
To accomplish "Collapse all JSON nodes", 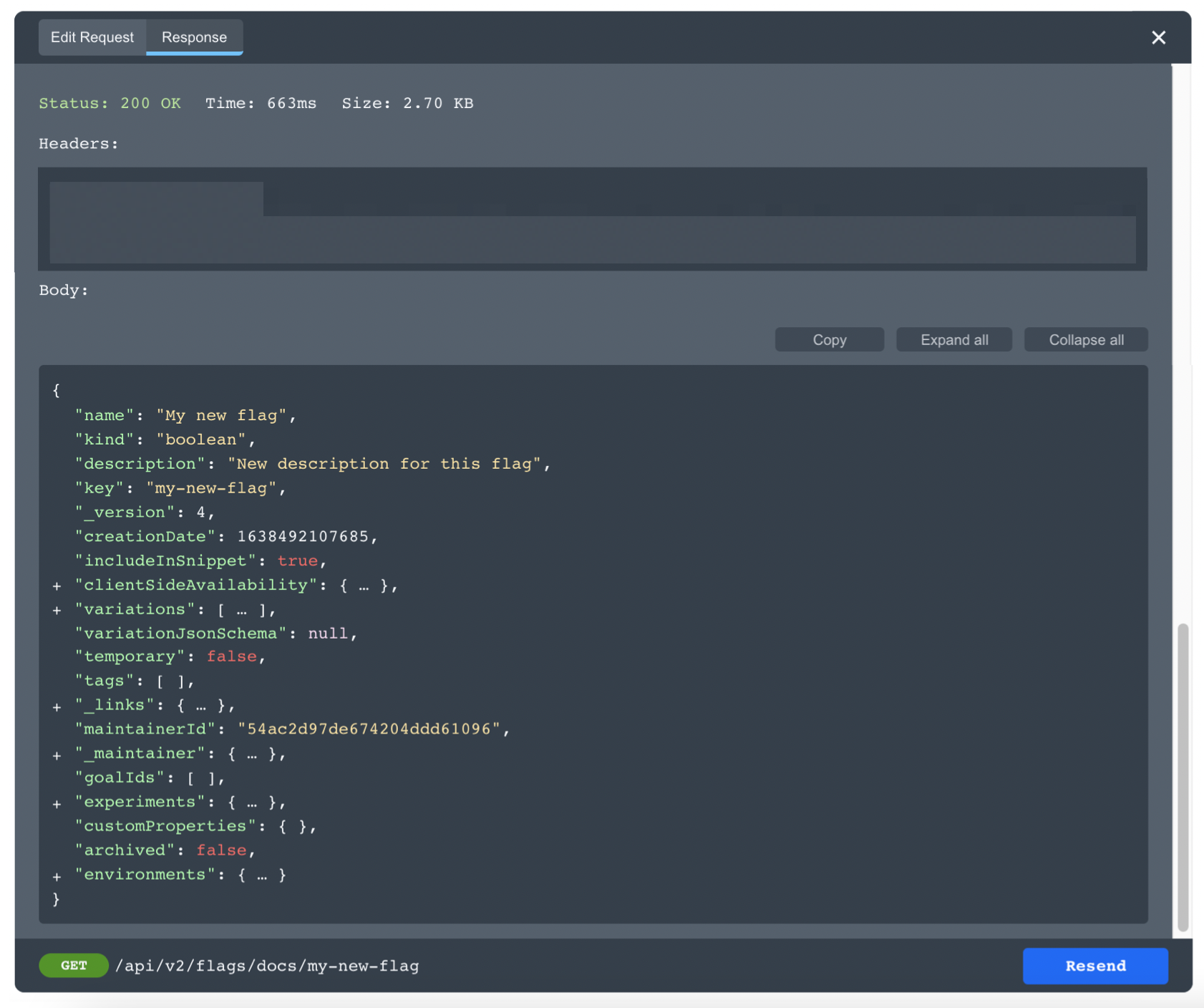I will pyautogui.click(x=1086, y=339).
